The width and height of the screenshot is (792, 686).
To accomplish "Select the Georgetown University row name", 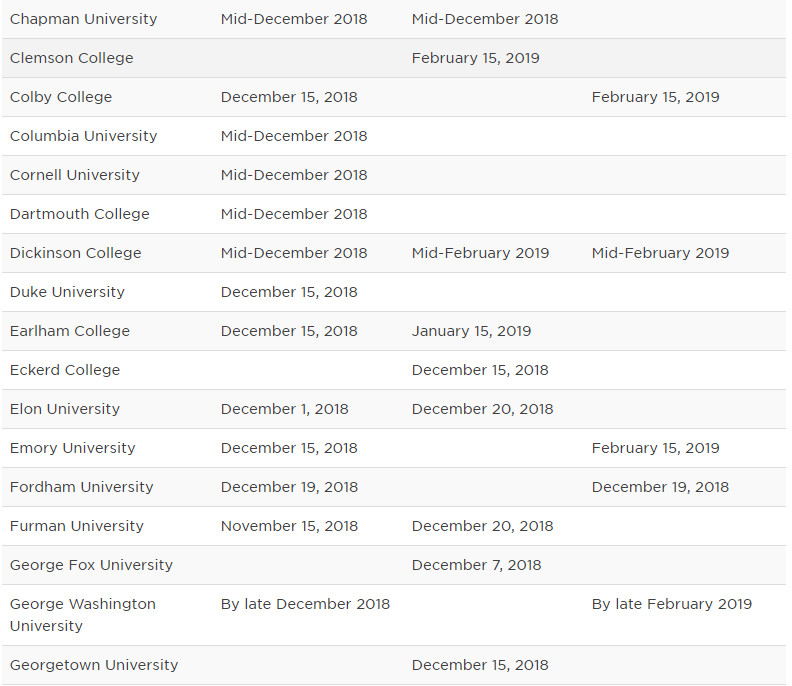I will point(94,665).
